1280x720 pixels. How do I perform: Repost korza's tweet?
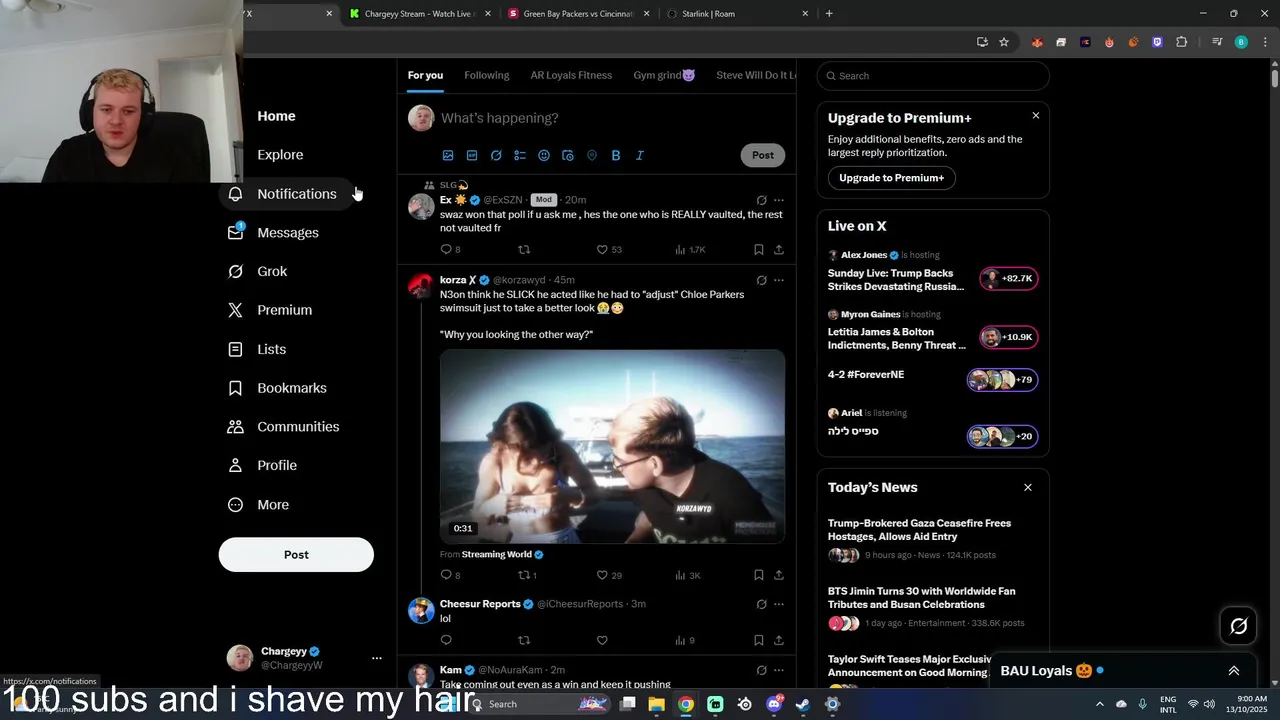coord(524,575)
